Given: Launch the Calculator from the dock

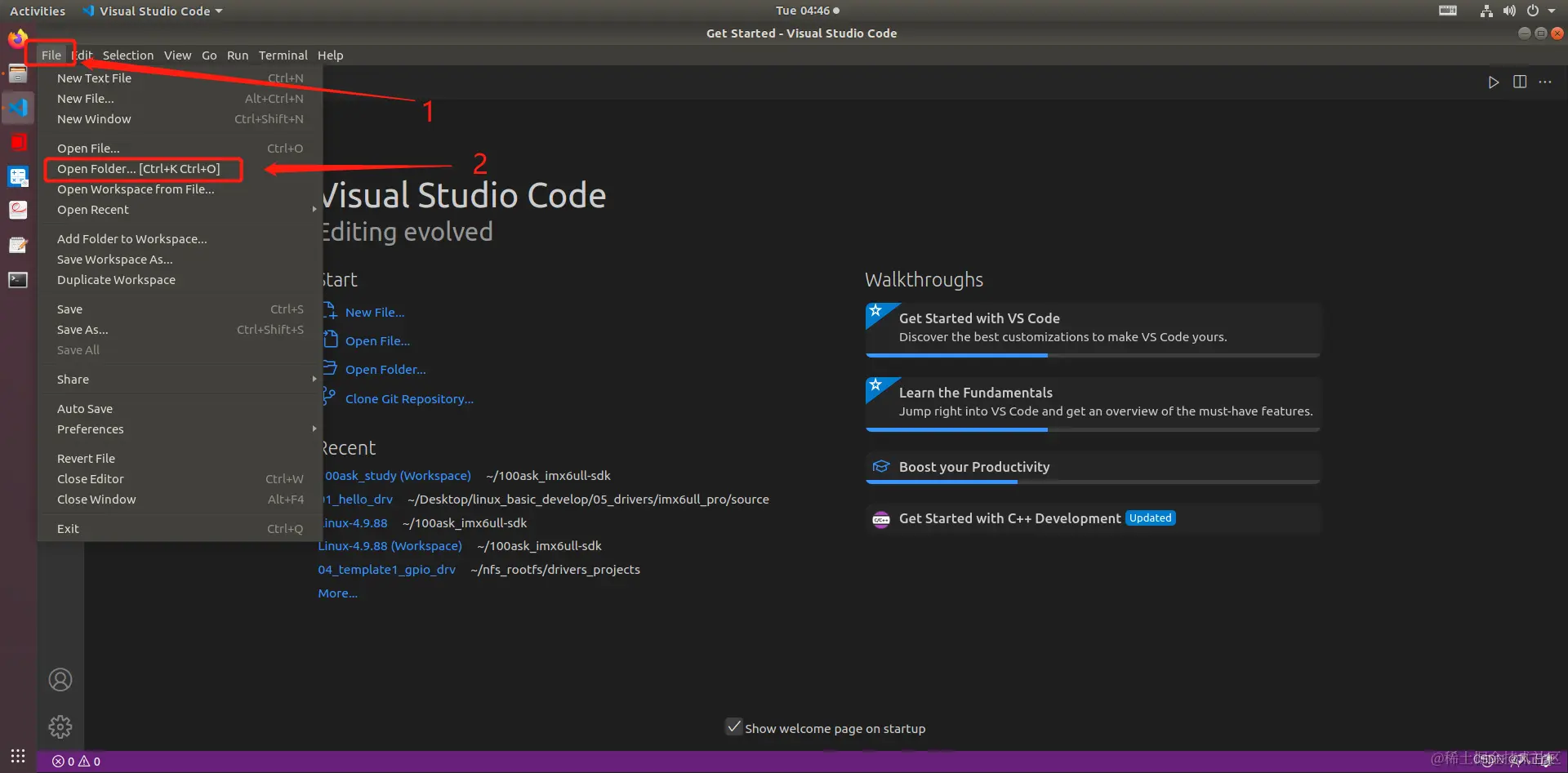Looking at the screenshot, I should click(18, 176).
